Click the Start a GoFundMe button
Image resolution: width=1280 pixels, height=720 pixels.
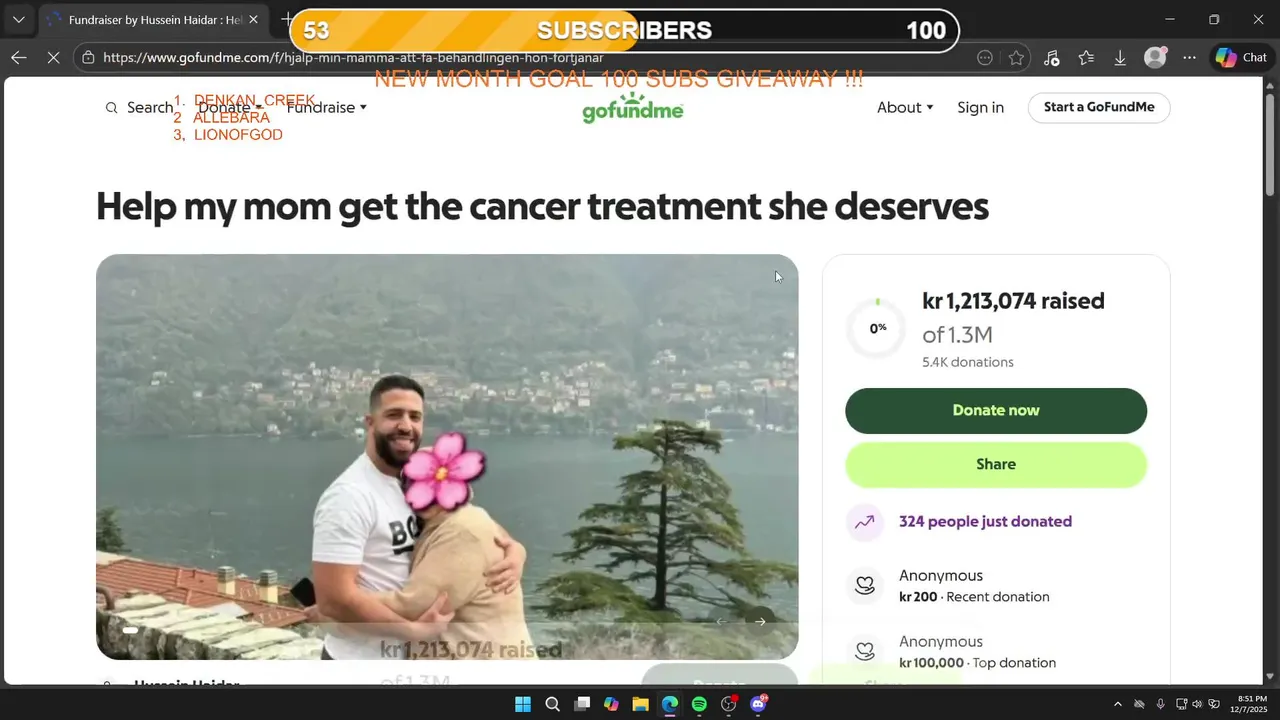[1099, 107]
